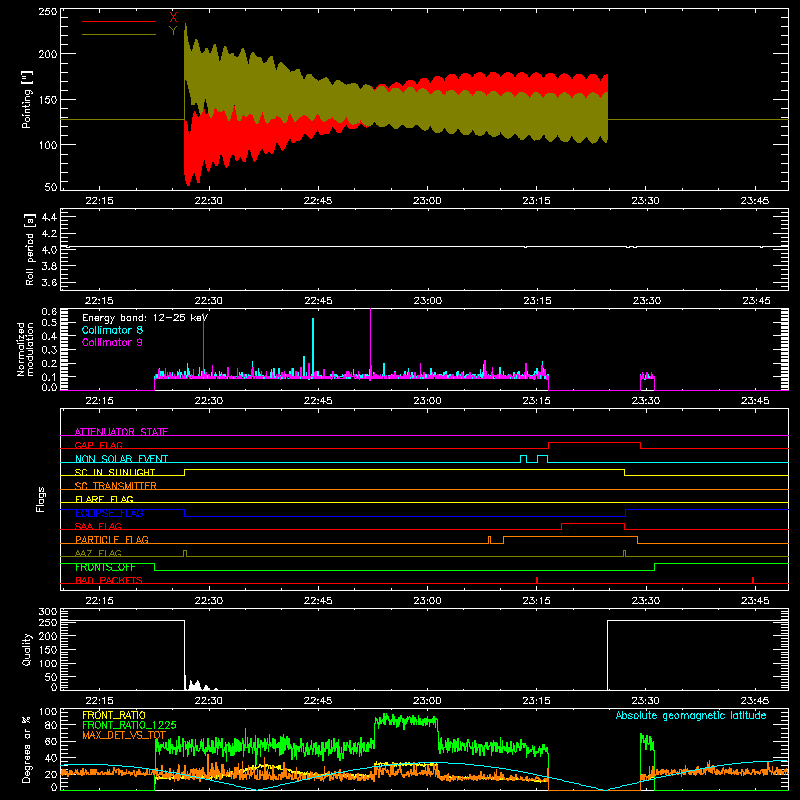The image size is (800, 800).
Task: Select the red 'X' legend label
Action: click(x=173, y=18)
